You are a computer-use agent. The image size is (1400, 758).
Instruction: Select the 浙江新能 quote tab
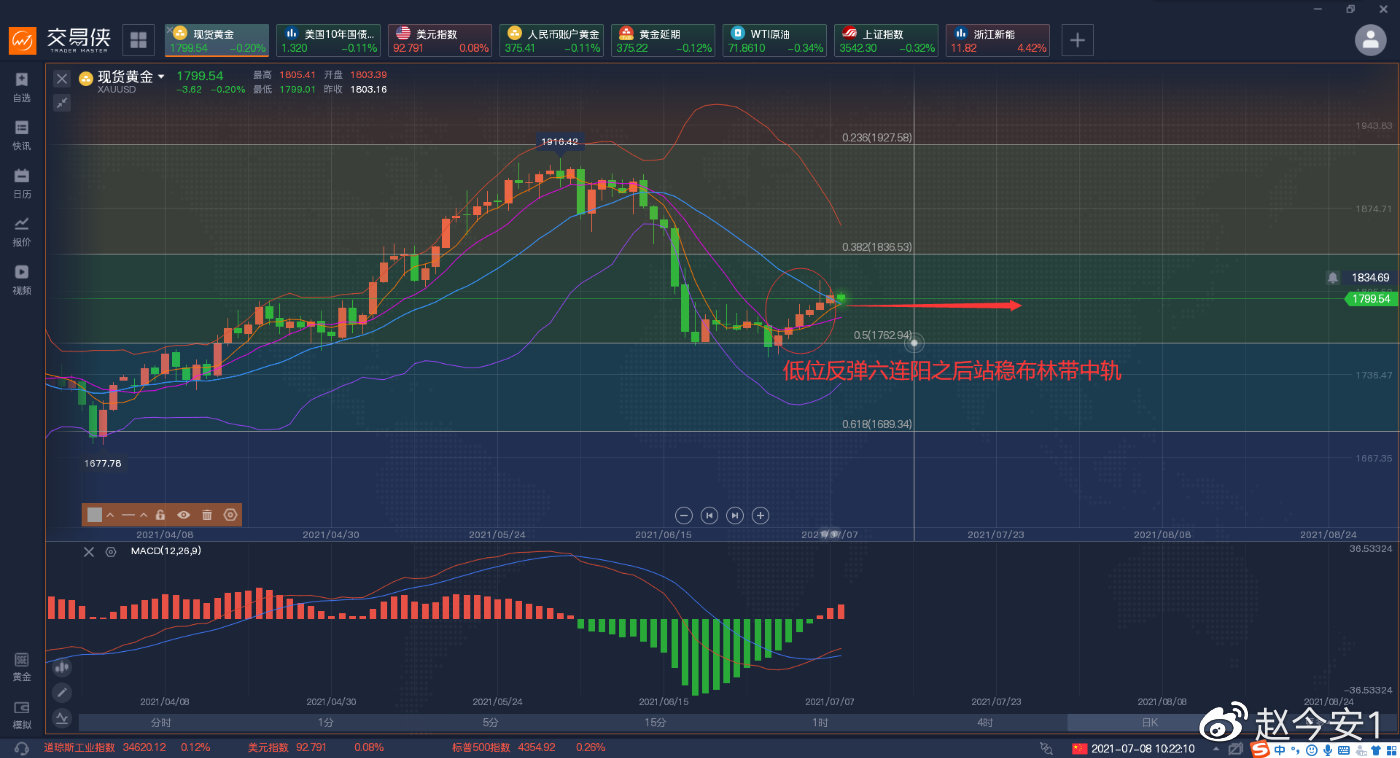[998, 40]
